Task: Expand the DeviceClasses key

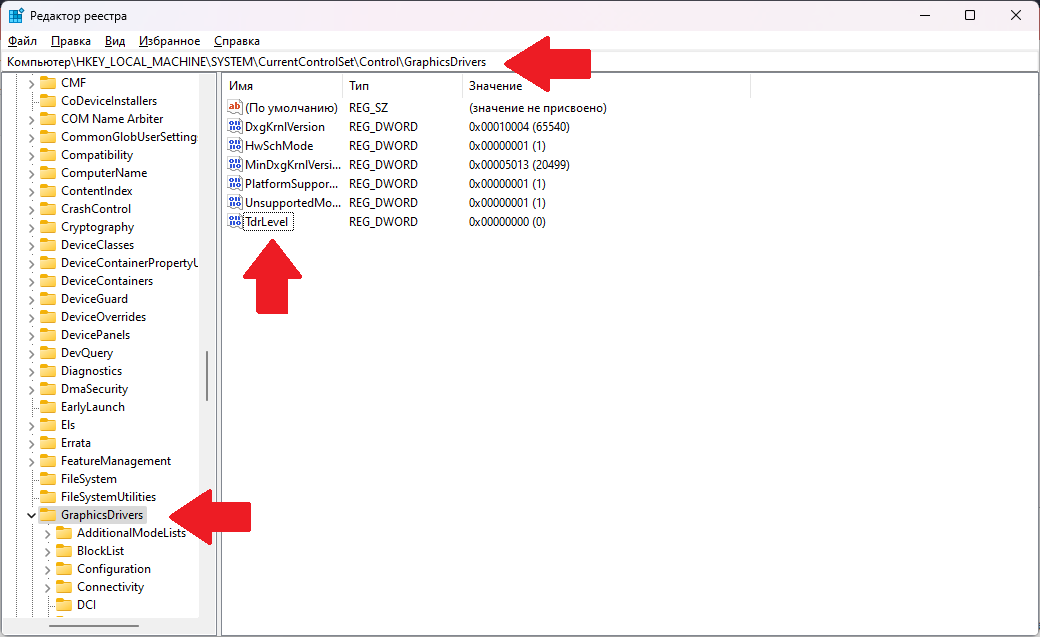Action: pos(31,245)
